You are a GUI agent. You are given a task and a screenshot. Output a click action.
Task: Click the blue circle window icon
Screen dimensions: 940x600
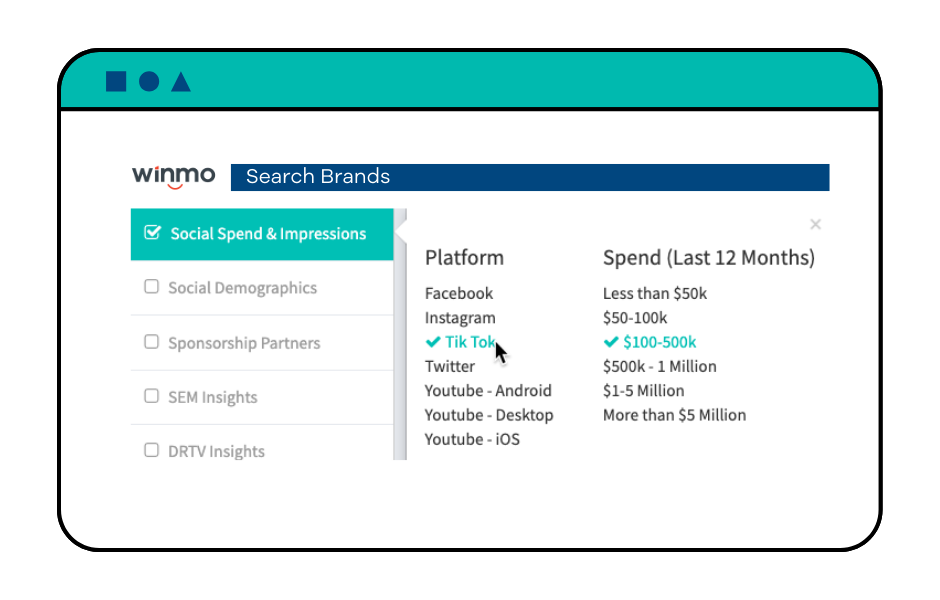pos(149,82)
